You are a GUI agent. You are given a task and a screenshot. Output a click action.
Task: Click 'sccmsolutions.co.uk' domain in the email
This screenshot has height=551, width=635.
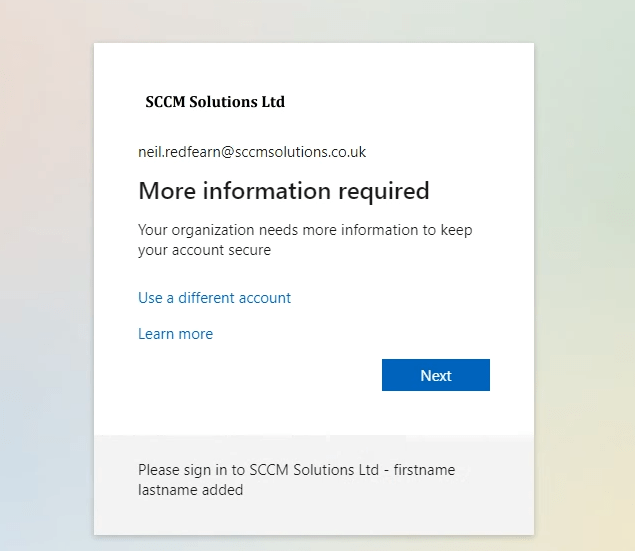[x=301, y=153]
